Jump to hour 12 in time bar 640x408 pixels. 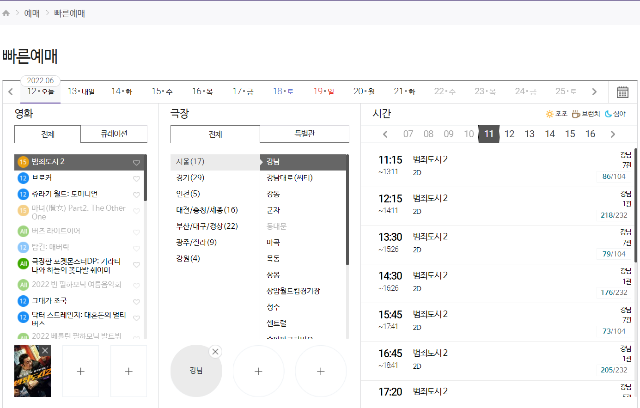509,134
